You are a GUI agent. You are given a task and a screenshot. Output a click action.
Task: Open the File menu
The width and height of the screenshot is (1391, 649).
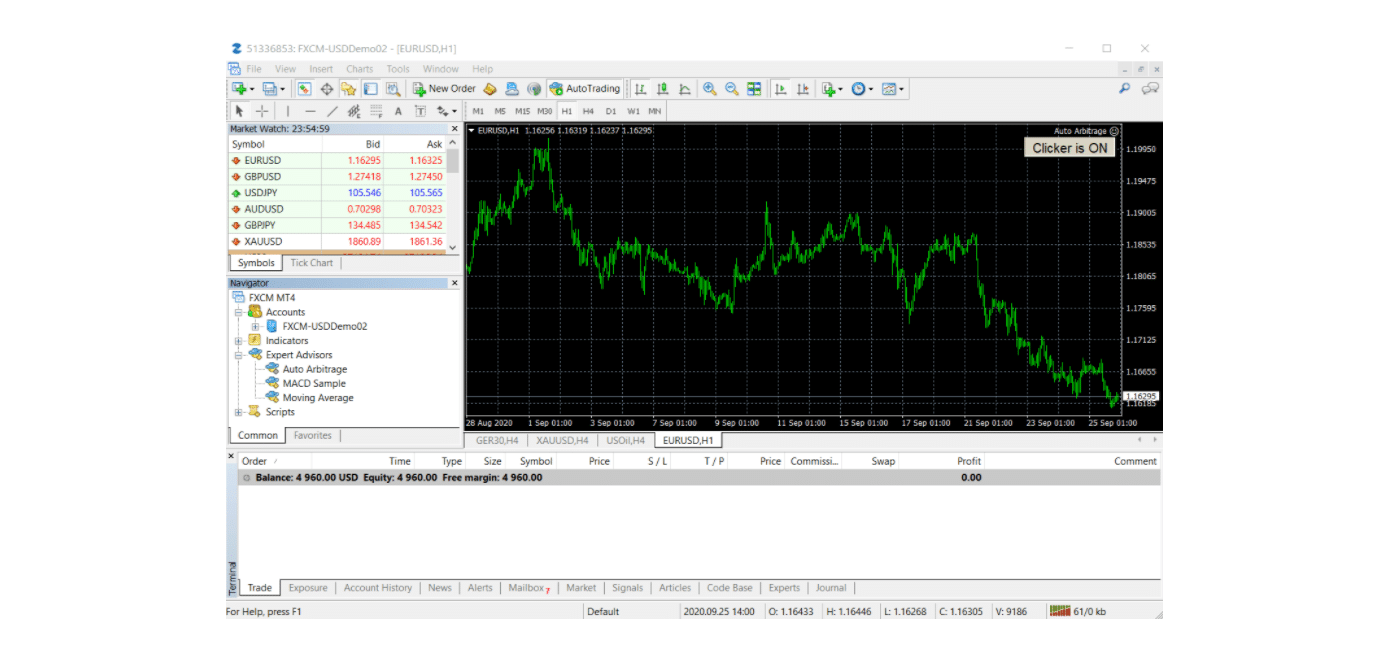[254, 69]
